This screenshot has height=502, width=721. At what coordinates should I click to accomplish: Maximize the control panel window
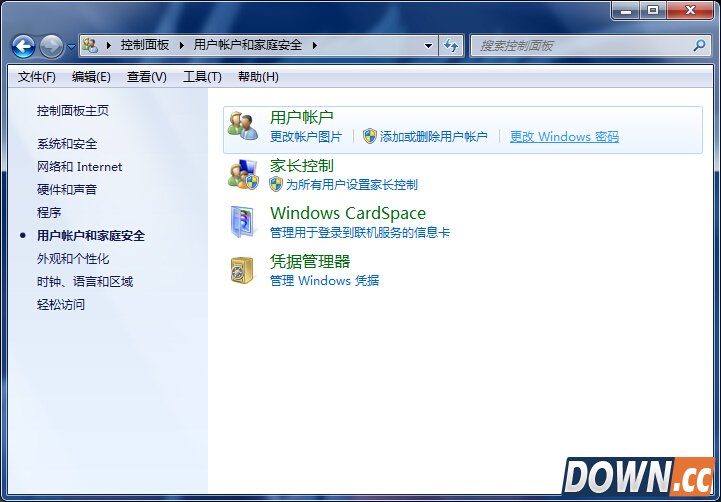tap(652, 10)
